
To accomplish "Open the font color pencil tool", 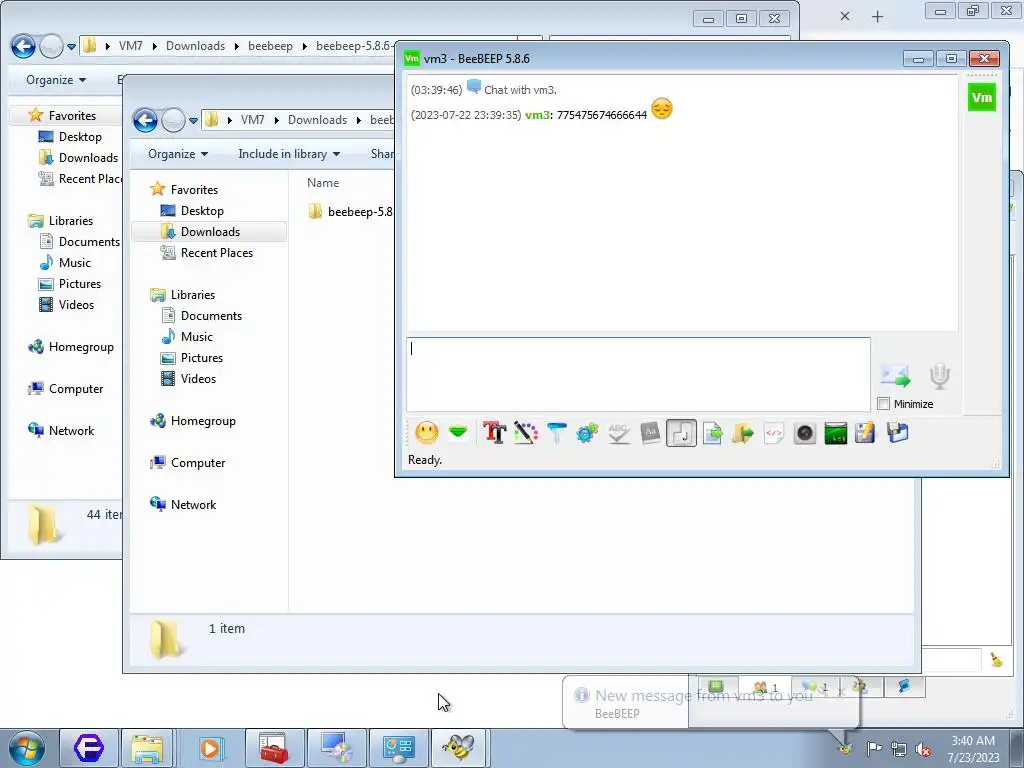I will (526, 432).
